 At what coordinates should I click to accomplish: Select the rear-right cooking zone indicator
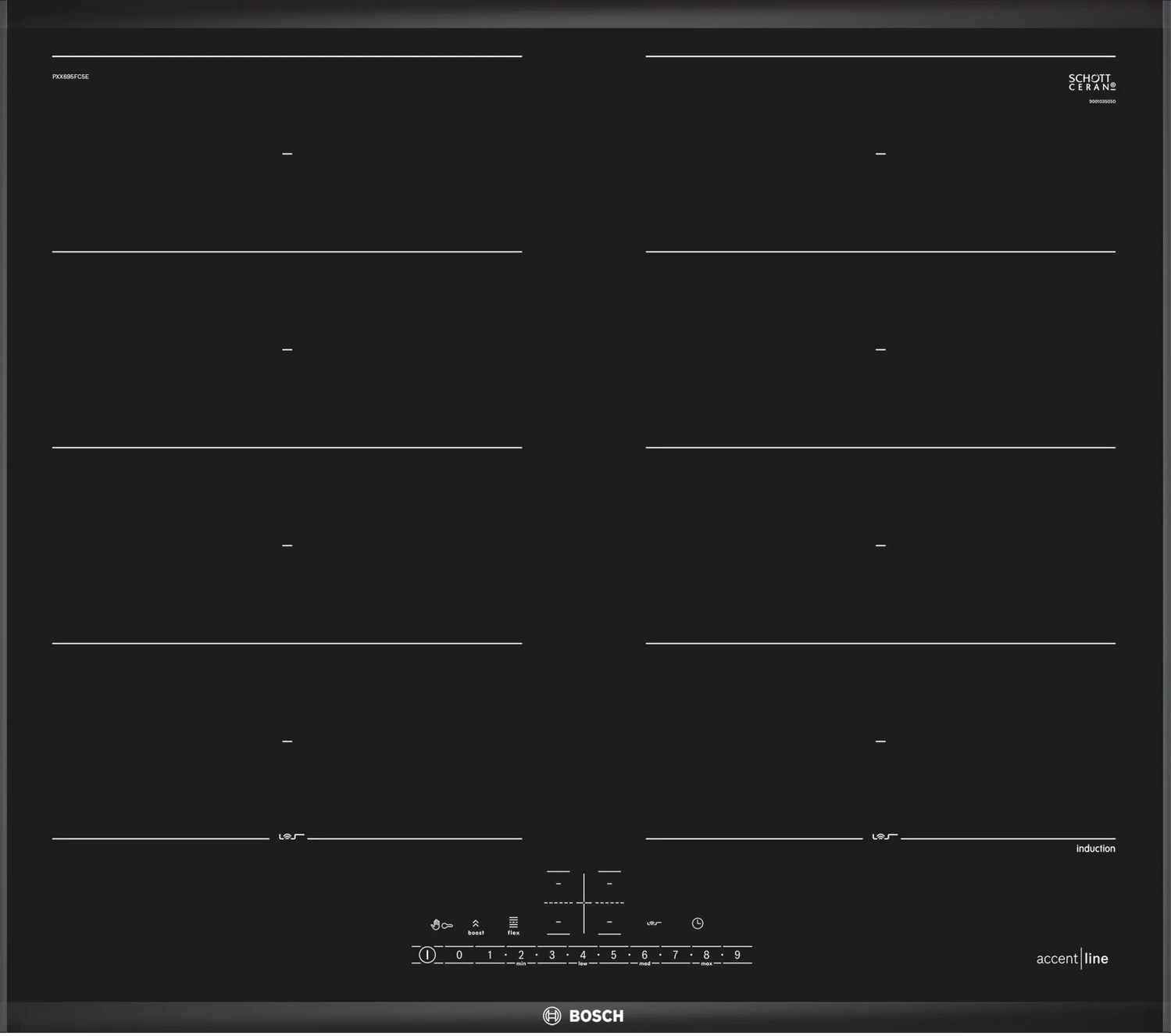(609, 884)
